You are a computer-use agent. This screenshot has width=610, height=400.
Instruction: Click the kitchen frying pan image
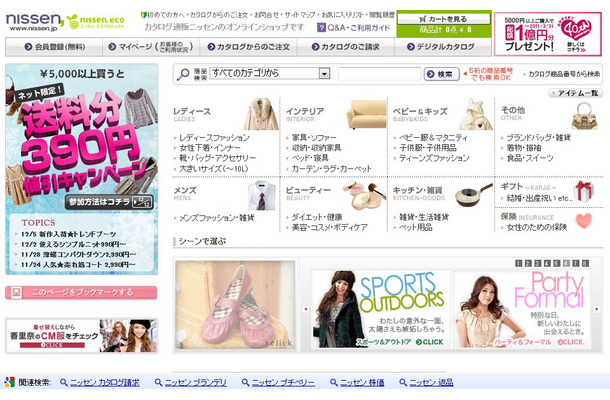tap(473, 195)
